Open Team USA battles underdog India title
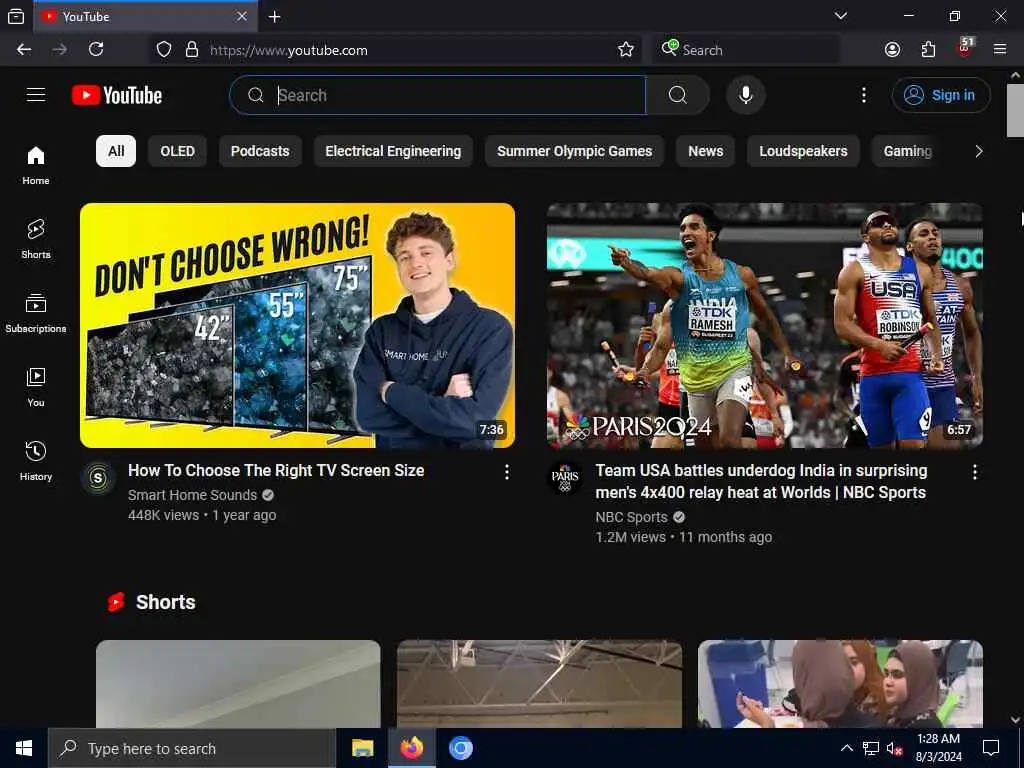 pyautogui.click(x=761, y=481)
